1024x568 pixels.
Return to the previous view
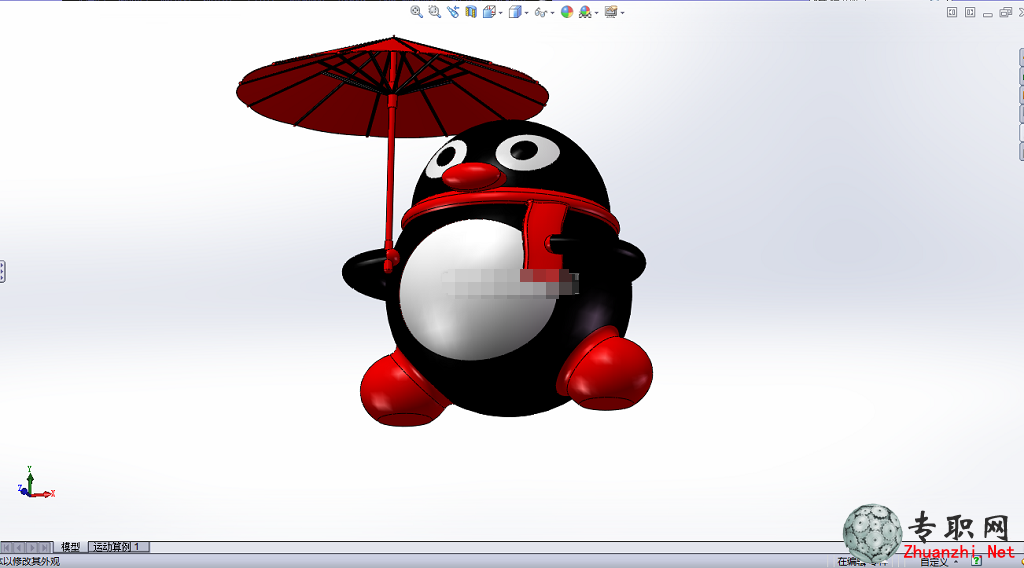pyautogui.click(x=453, y=12)
